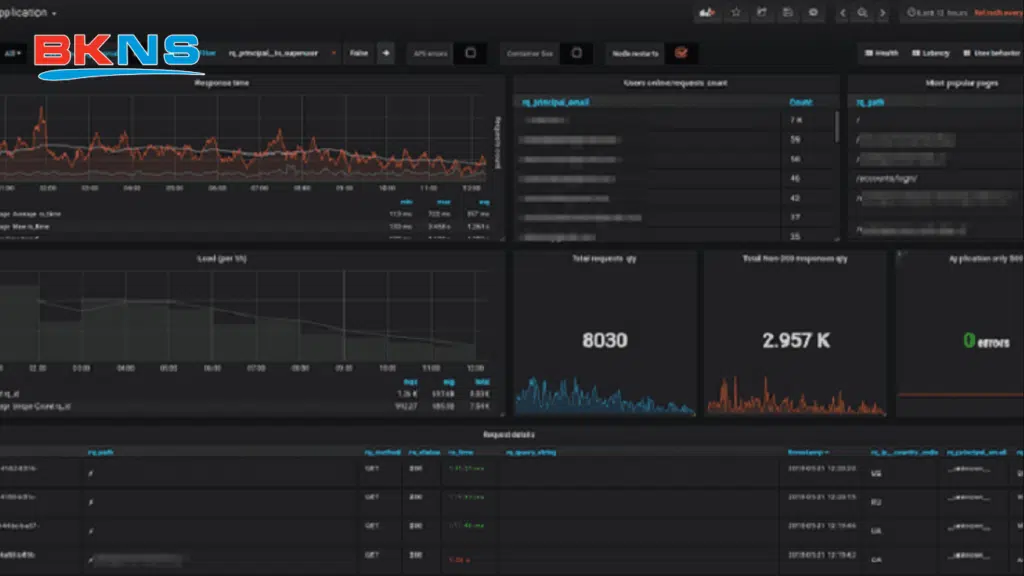This screenshot has width=1024, height=576.
Task: Sort users table by Count column
Action: [x=801, y=102]
